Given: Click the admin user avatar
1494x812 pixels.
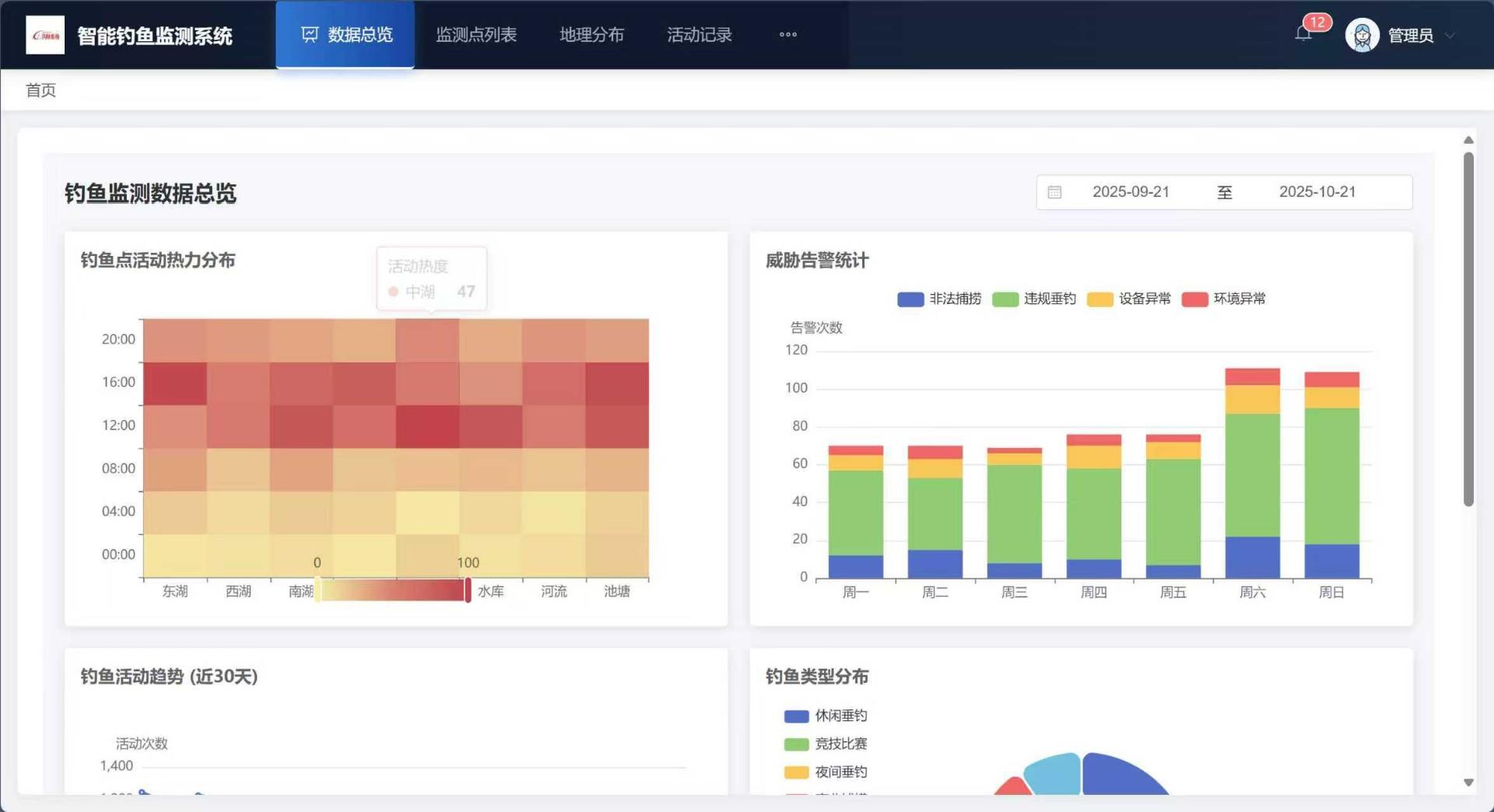Looking at the screenshot, I should (1362, 35).
